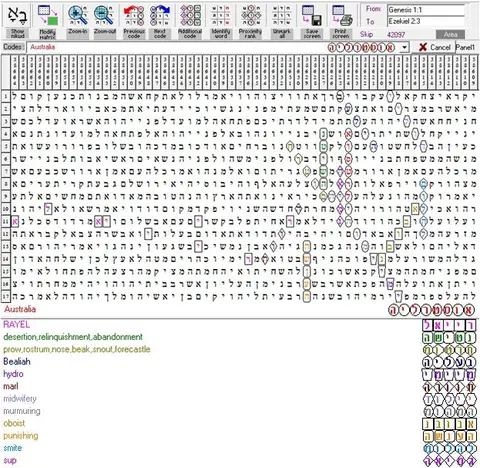The width and height of the screenshot is (480, 468).
Task: Click the matrix row number 1 header
Action: 6,97
